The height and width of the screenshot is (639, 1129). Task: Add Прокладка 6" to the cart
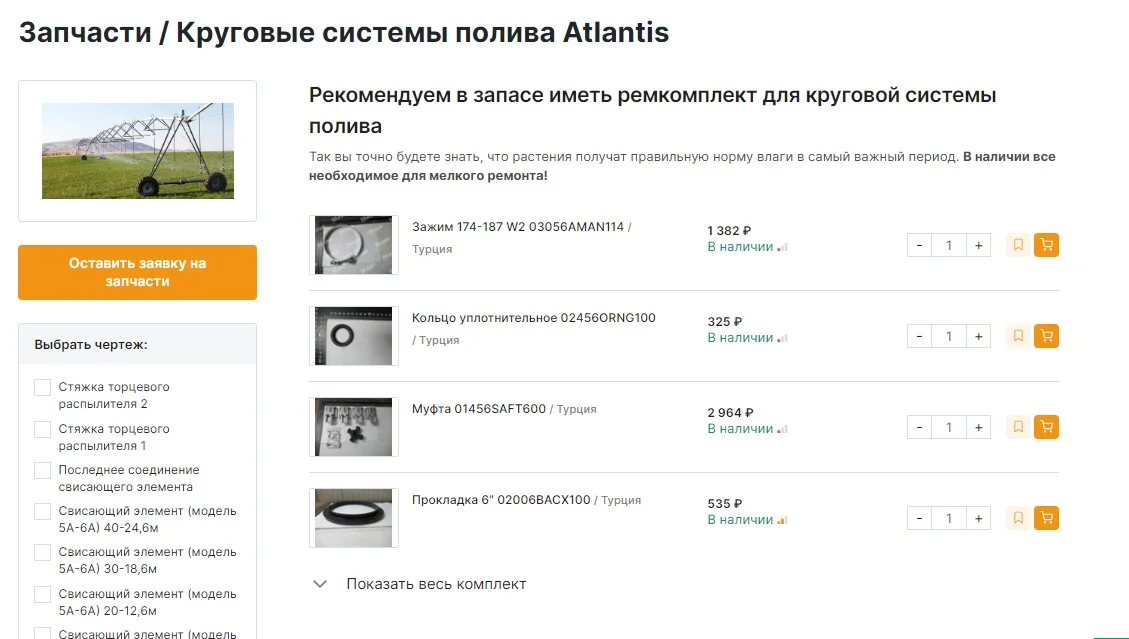1046,518
